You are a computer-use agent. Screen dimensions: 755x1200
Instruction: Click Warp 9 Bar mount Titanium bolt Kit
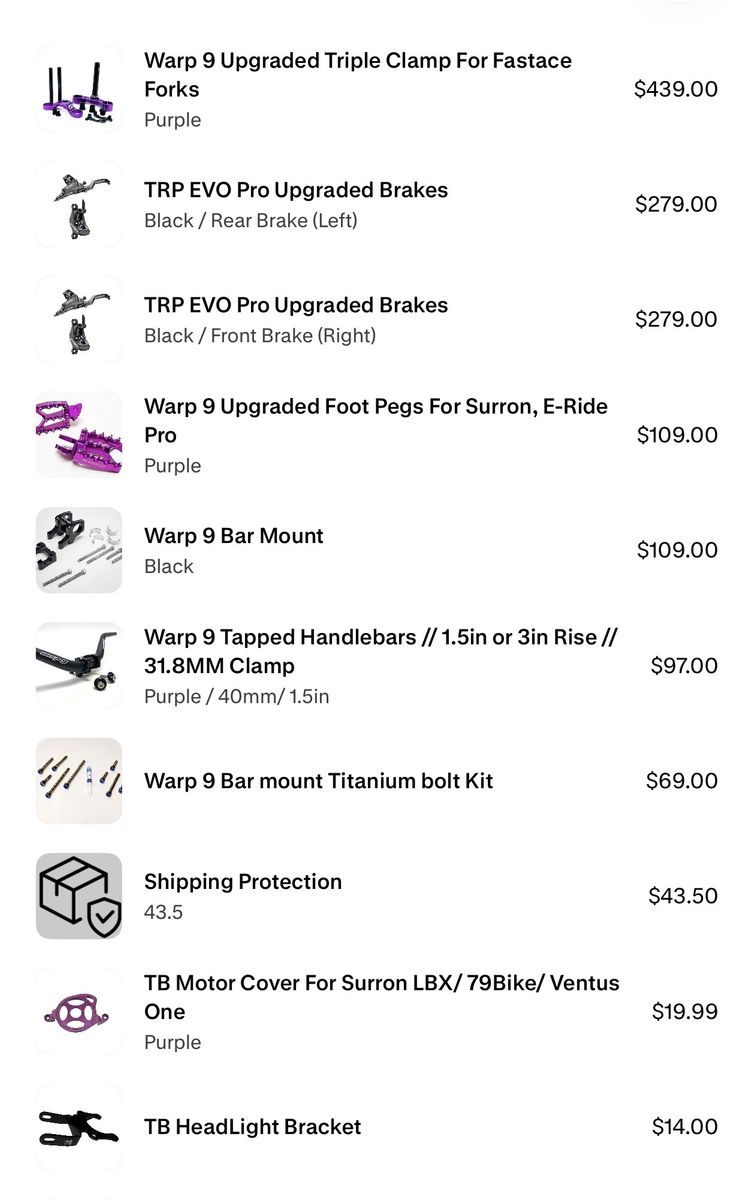pos(319,781)
